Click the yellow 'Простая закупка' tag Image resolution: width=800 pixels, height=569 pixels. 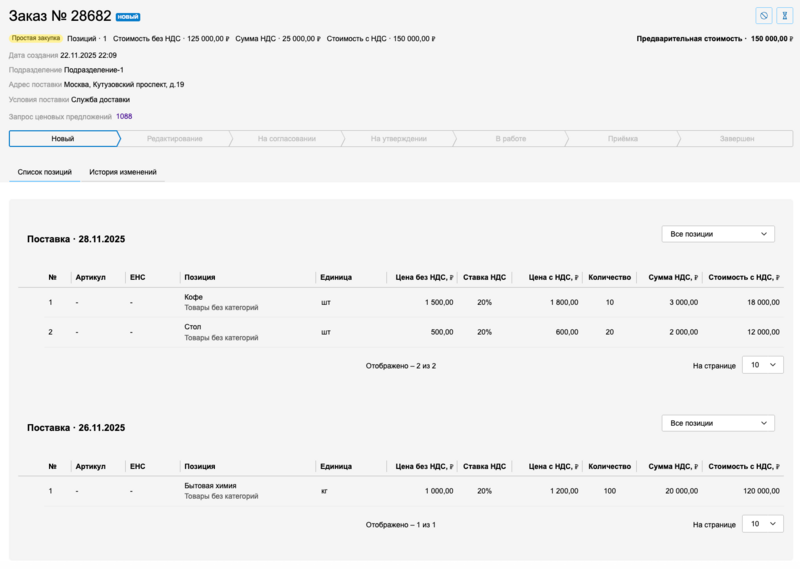coord(38,38)
